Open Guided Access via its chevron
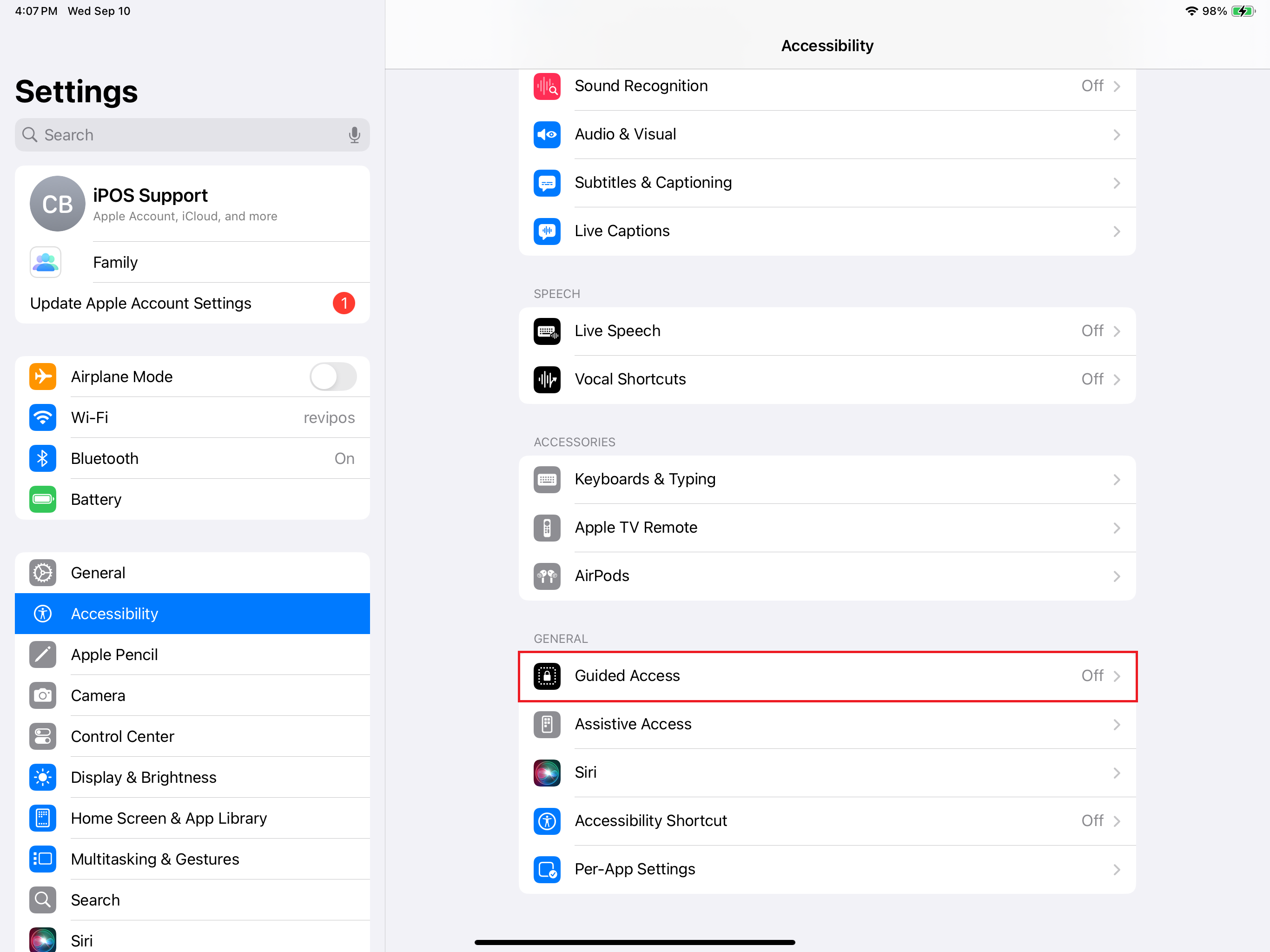 pyautogui.click(x=1117, y=676)
